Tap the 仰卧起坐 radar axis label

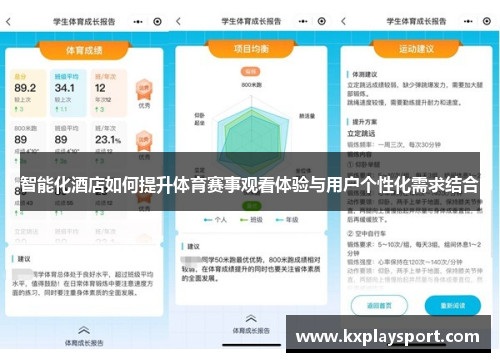pyautogui.click(x=199, y=119)
